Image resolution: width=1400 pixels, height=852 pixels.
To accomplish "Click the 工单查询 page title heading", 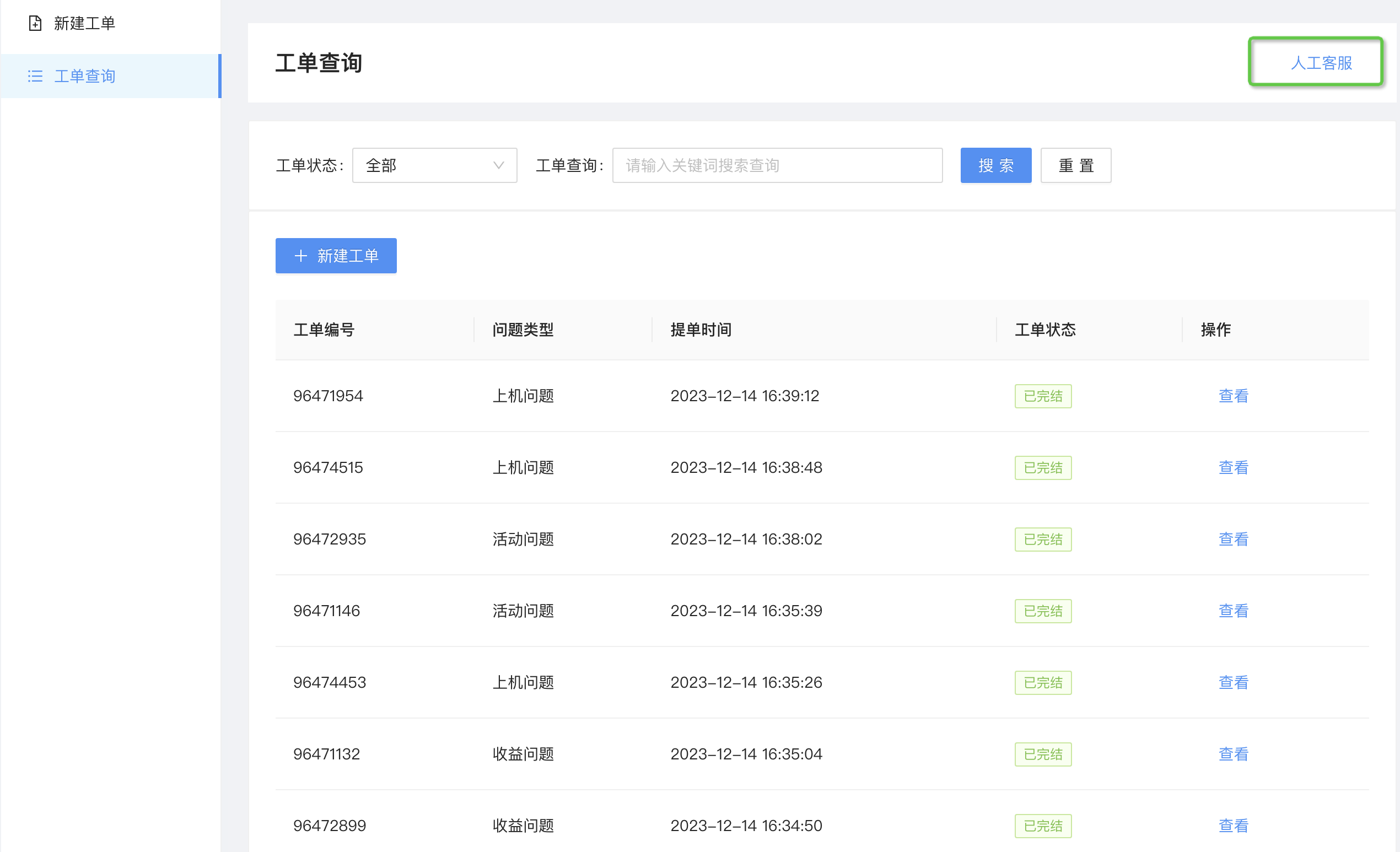I will point(319,62).
